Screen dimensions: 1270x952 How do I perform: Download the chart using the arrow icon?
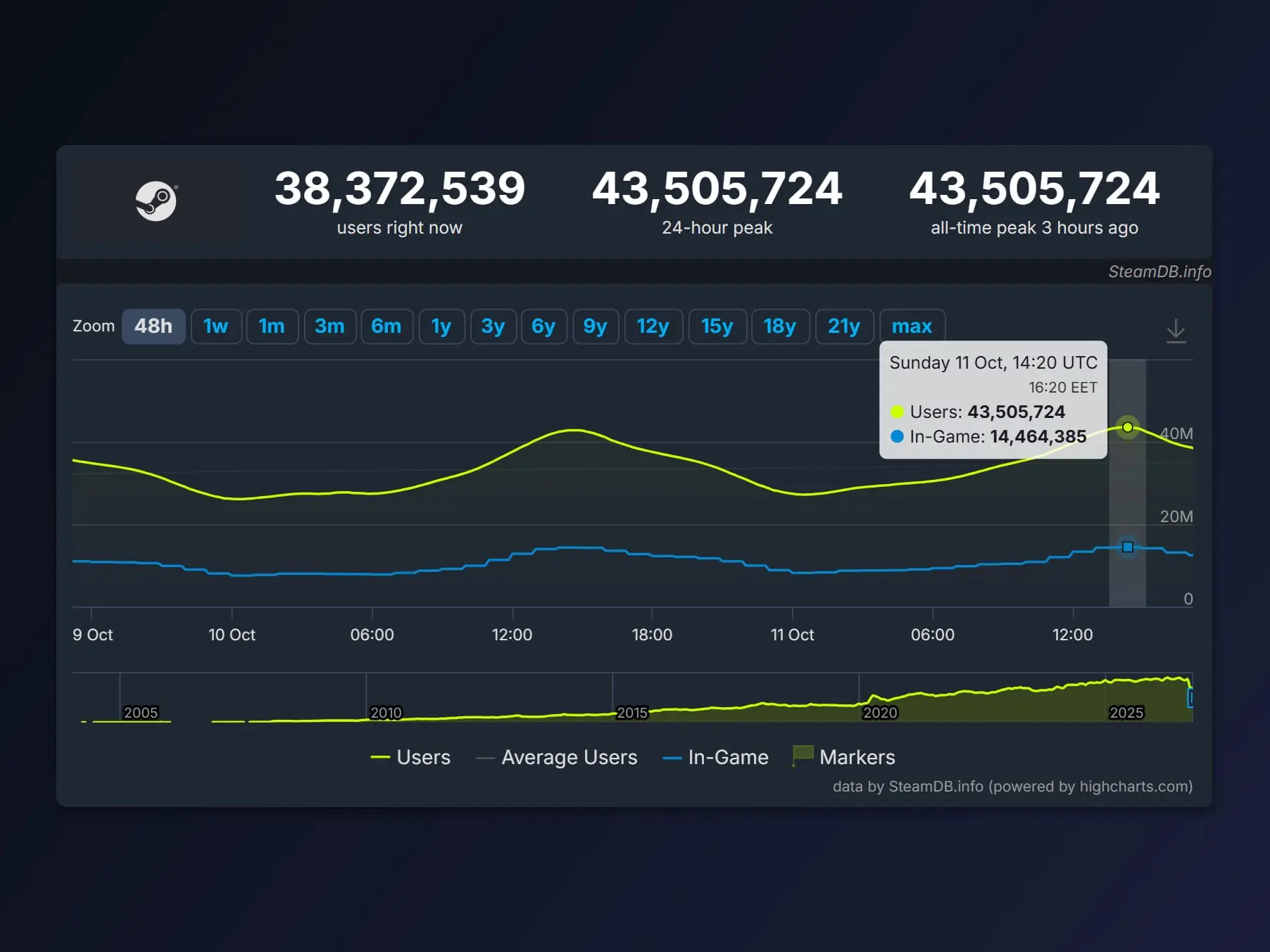coord(1176,330)
